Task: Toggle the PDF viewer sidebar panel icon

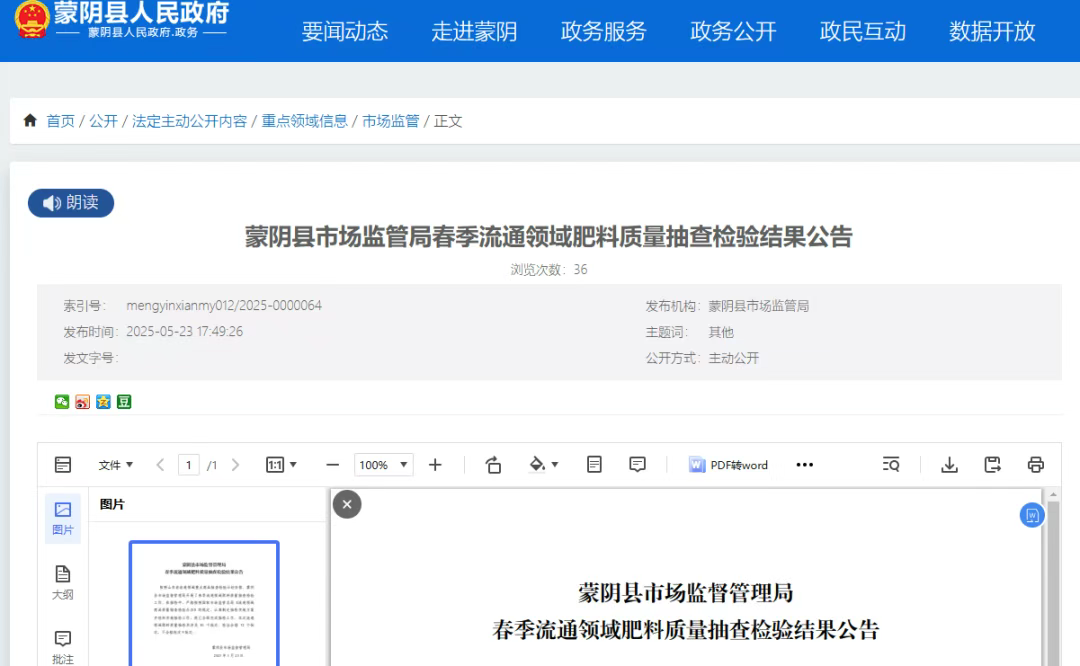Action: (63, 465)
